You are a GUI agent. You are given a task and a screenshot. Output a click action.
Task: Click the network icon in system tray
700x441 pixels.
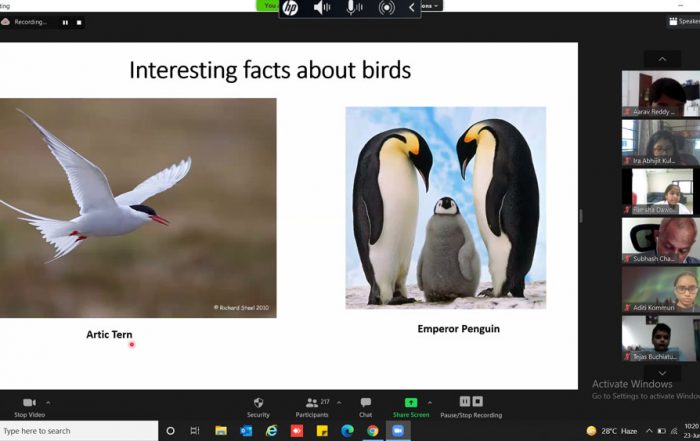coord(674,431)
